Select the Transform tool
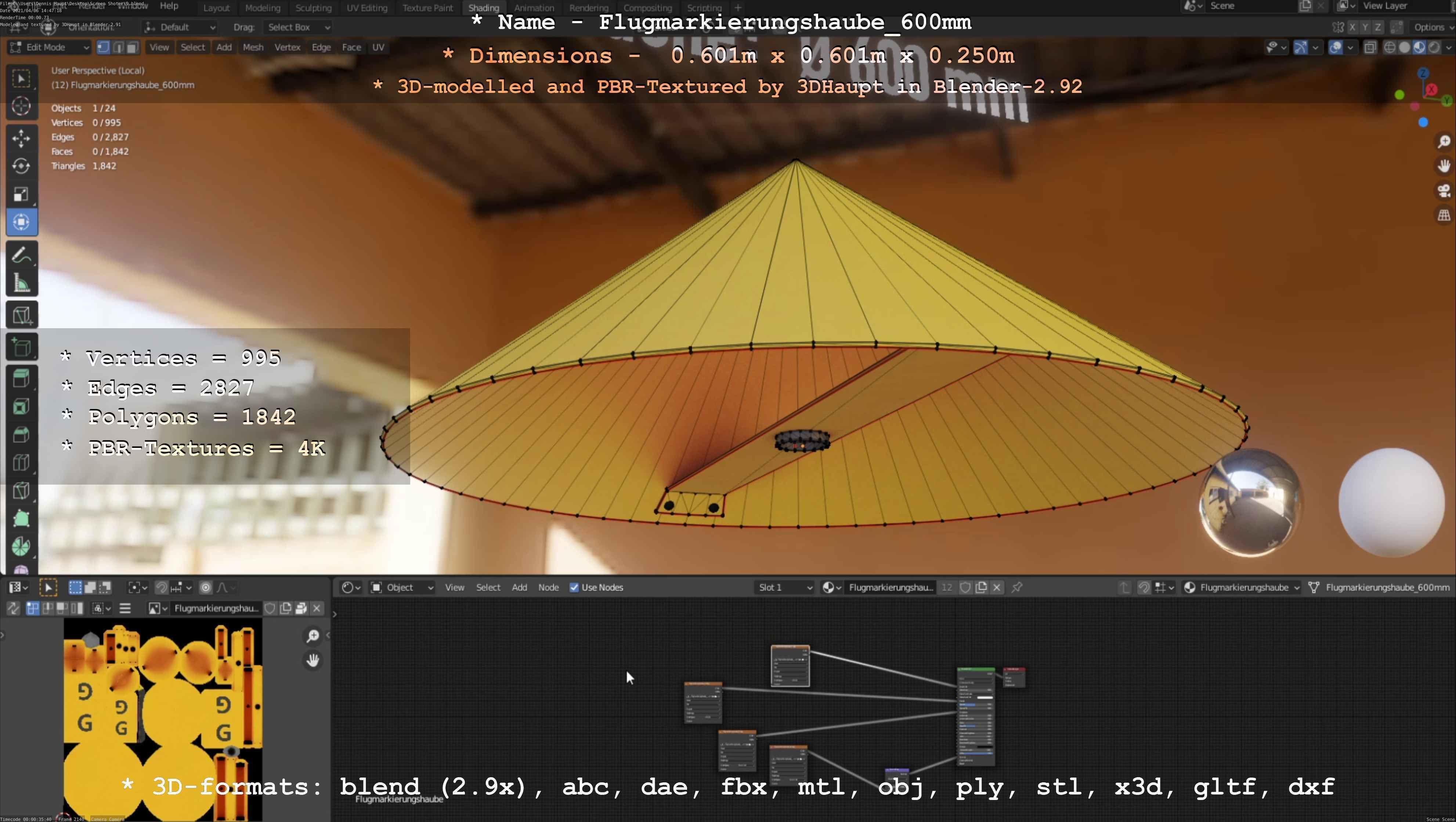 [x=21, y=222]
